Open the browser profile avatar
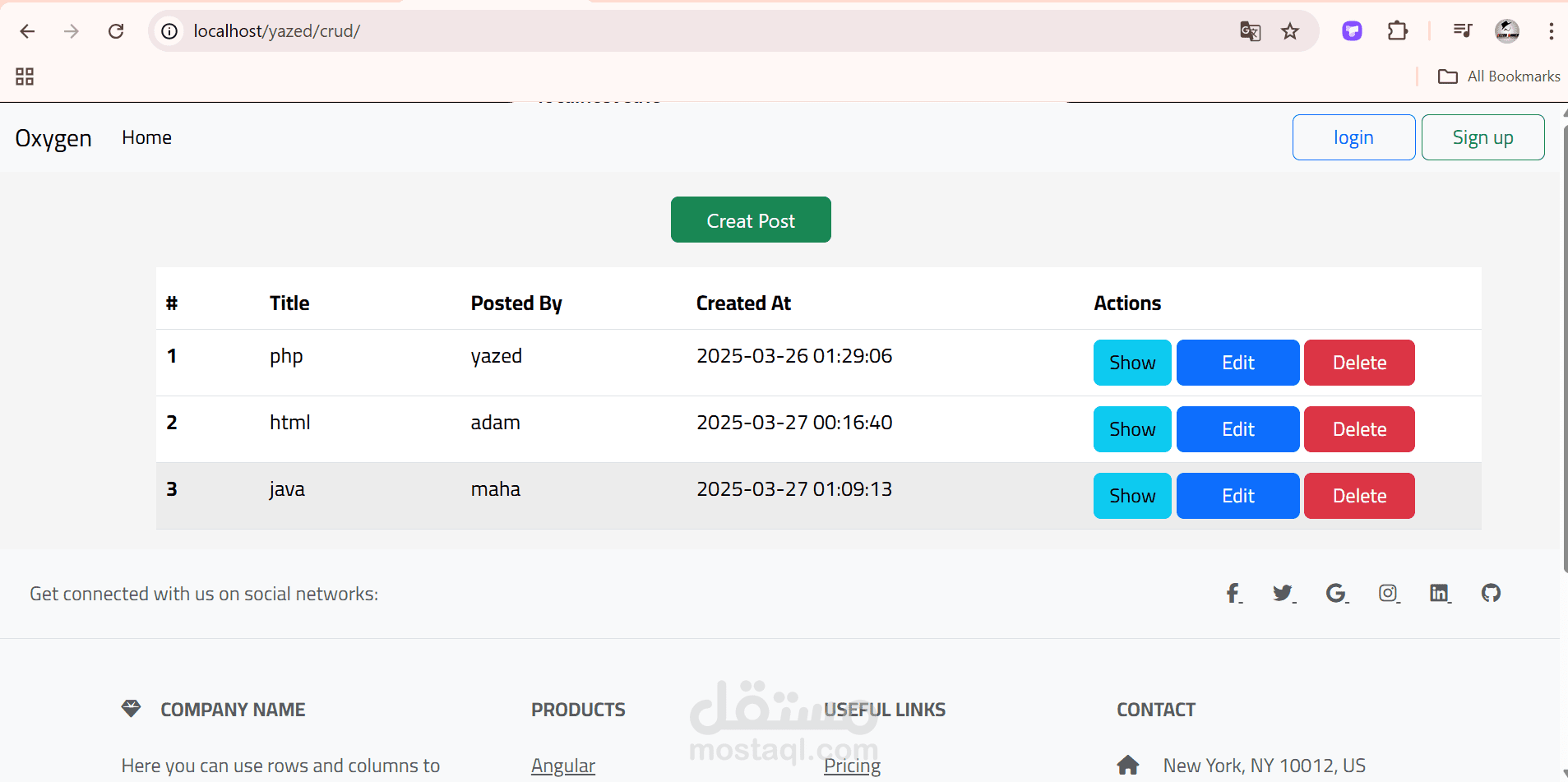Image resolution: width=1568 pixels, height=782 pixels. [x=1506, y=31]
